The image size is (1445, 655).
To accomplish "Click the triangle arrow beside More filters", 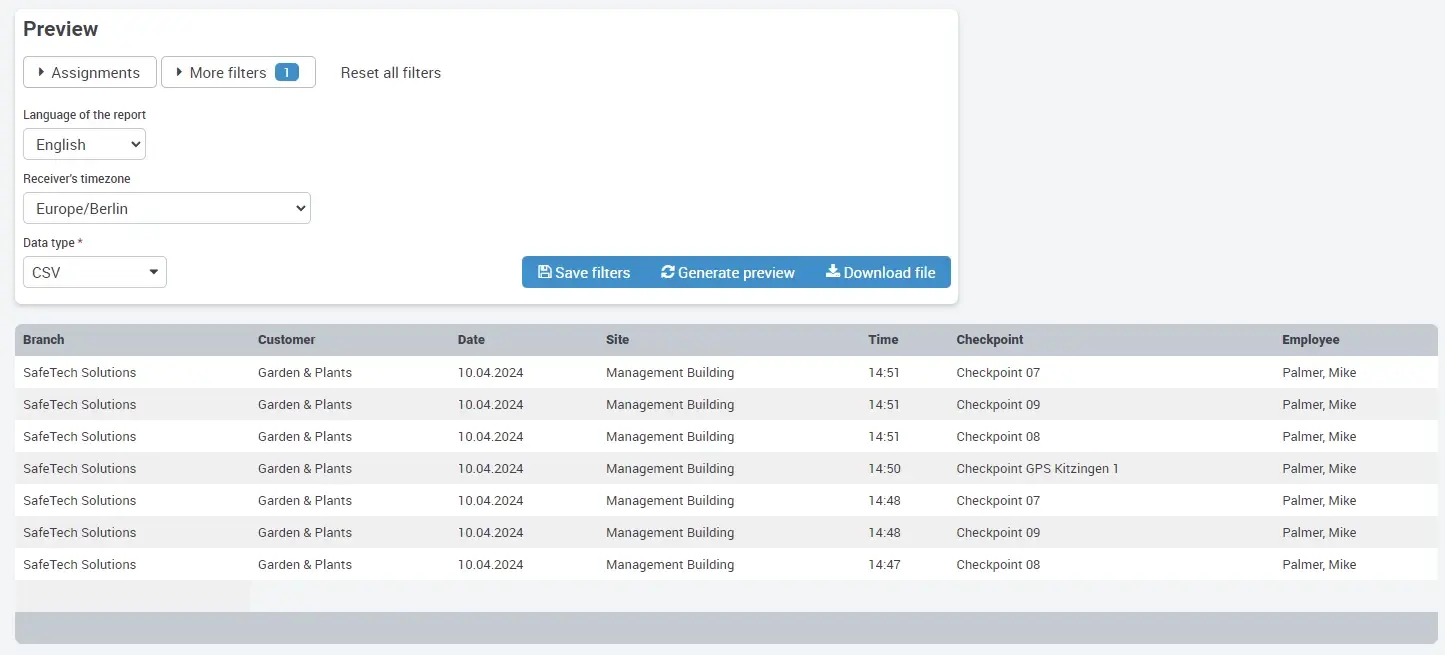I will click(x=179, y=72).
